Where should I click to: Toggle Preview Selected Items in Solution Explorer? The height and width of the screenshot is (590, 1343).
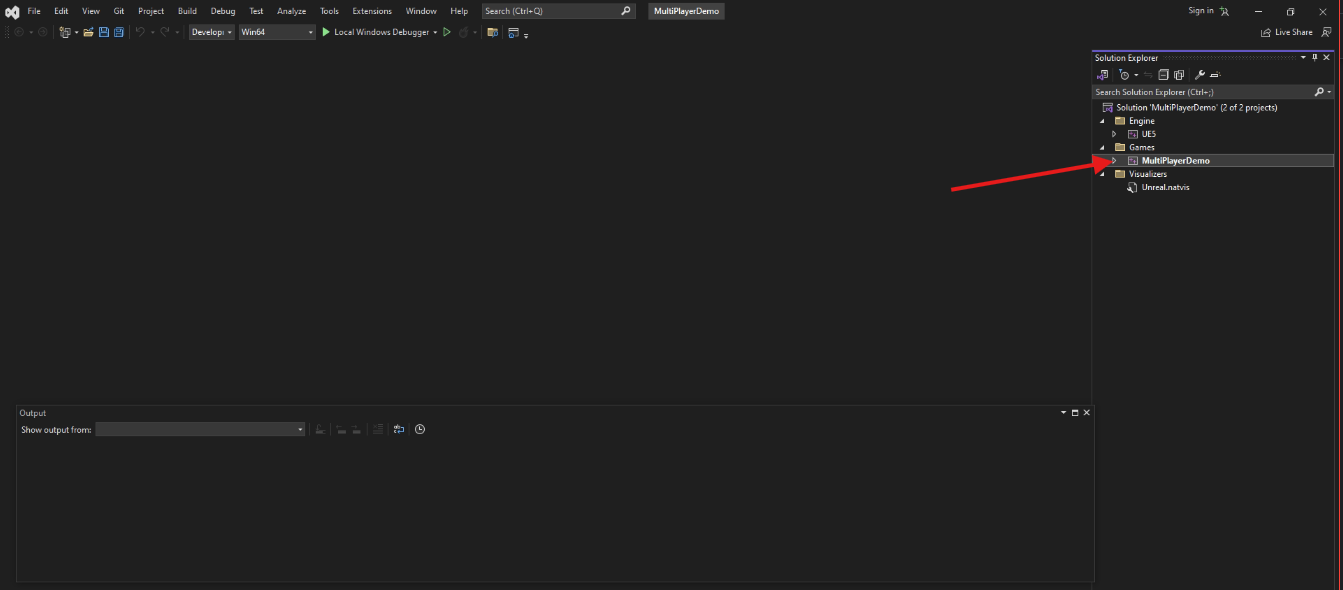tap(1214, 75)
